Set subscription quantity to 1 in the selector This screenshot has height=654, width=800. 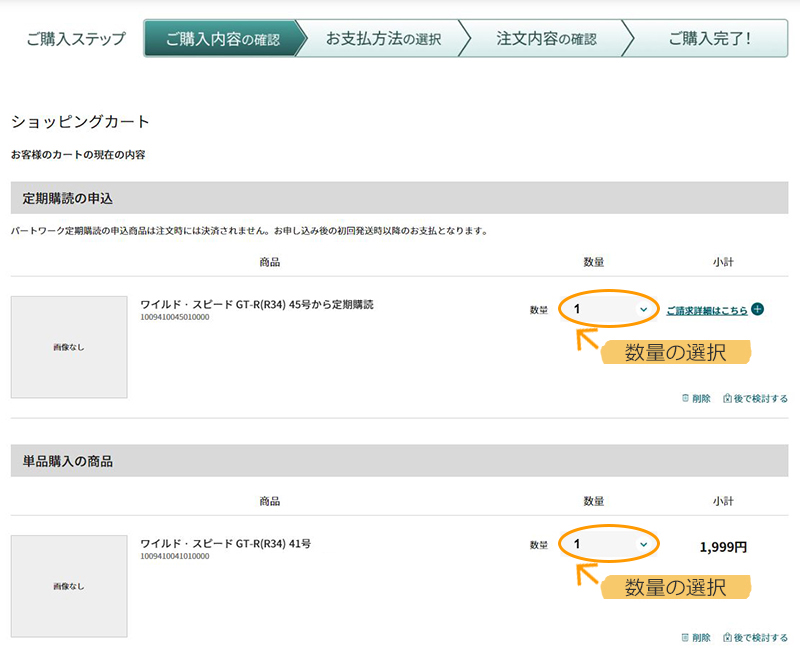(610, 310)
